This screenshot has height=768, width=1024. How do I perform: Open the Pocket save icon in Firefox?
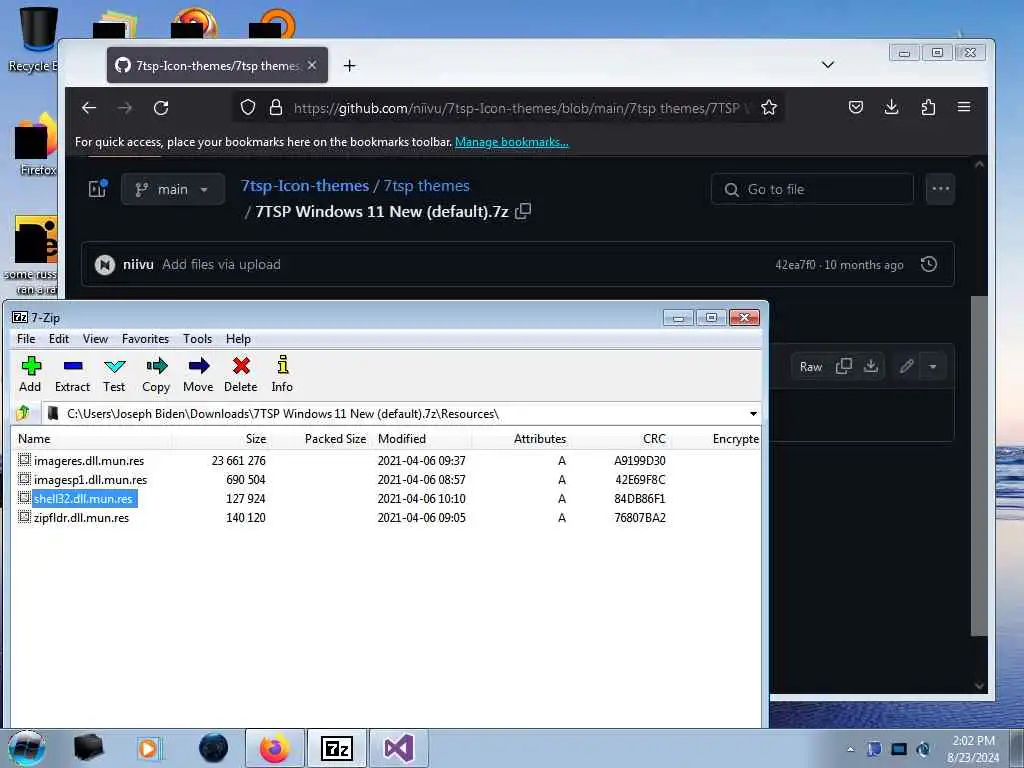pyautogui.click(x=856, y=107)
